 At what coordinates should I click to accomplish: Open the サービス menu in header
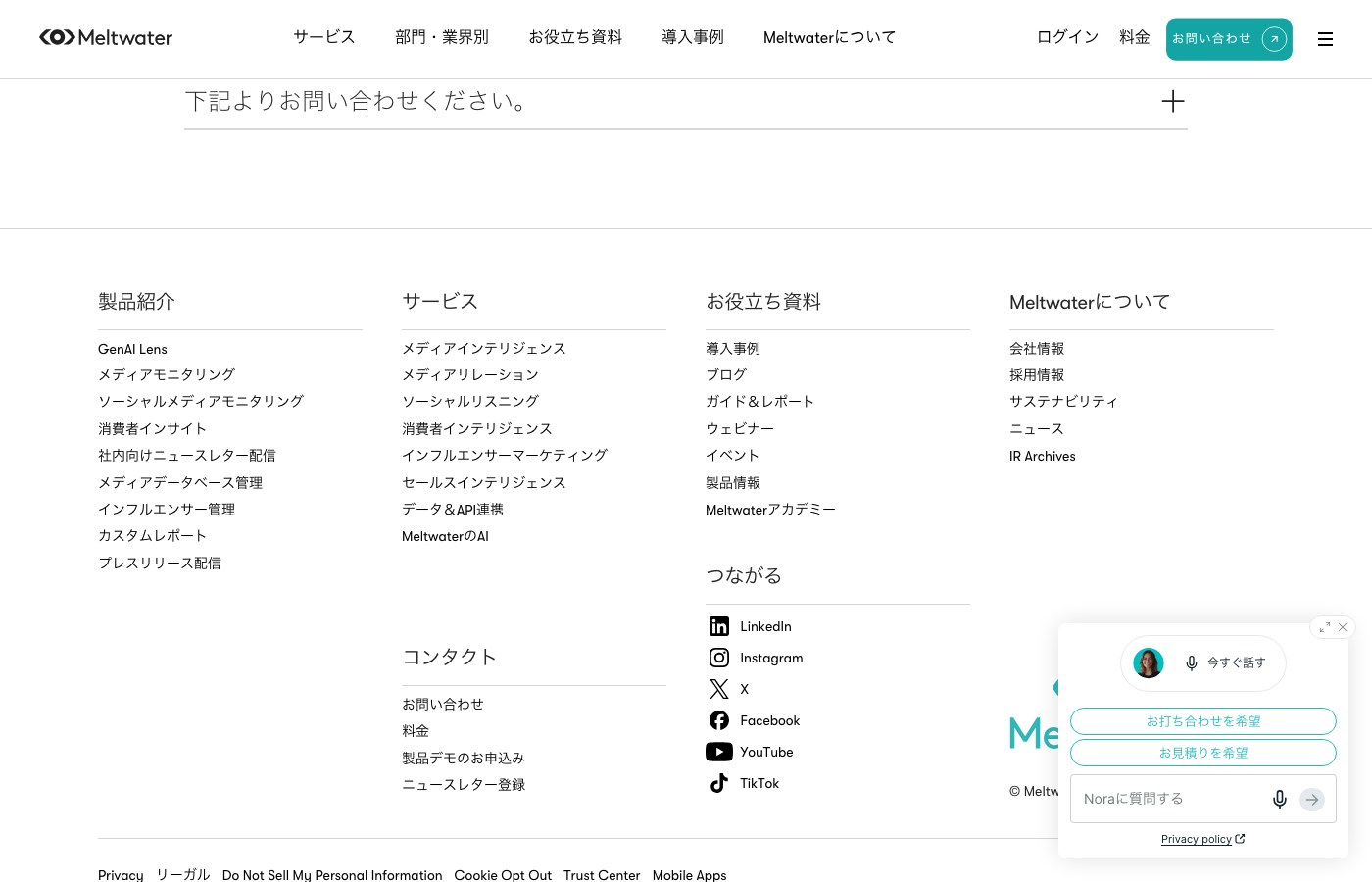click(324, 37)
